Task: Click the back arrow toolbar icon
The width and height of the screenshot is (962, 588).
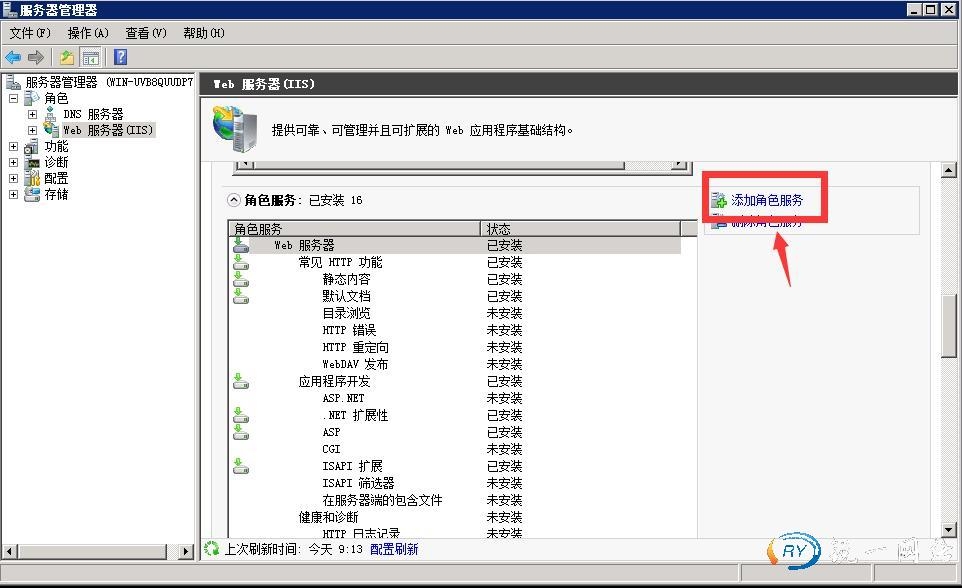Action: click(13, 57)
